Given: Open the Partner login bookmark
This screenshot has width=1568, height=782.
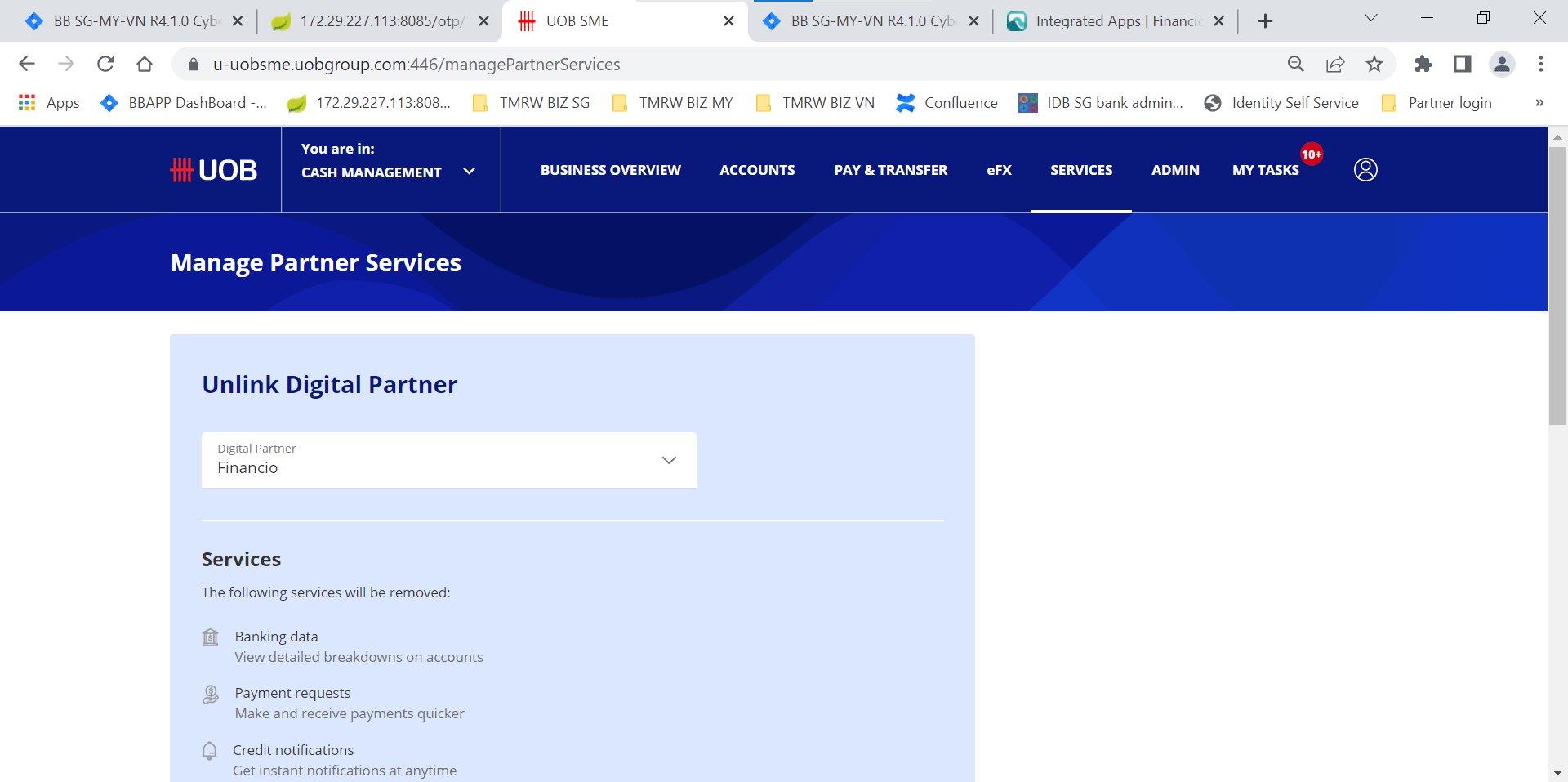Looking at the screenshot, I should click(x=1450, y=103).
